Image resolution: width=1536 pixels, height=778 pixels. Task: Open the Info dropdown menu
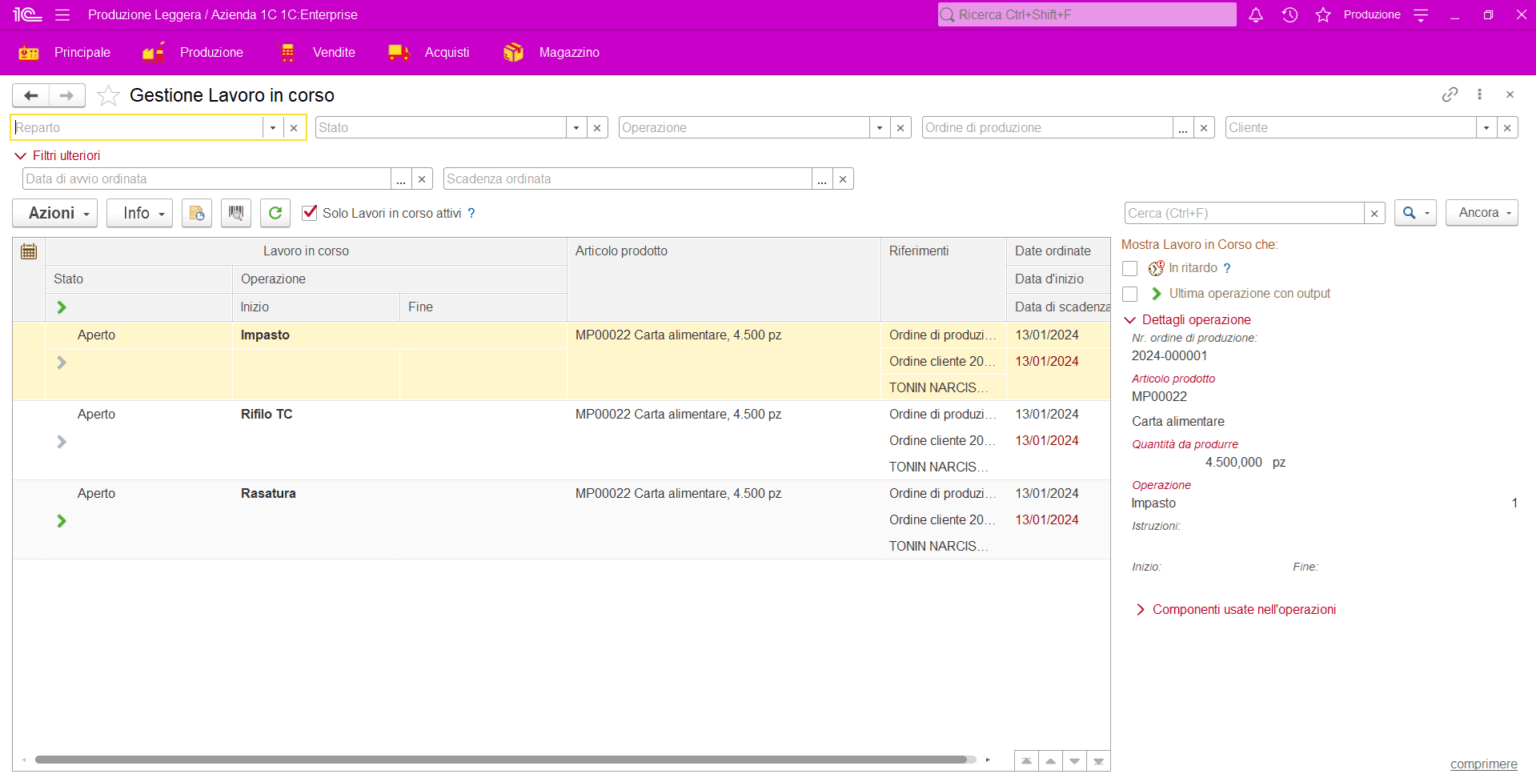click(x=140, y=213)
